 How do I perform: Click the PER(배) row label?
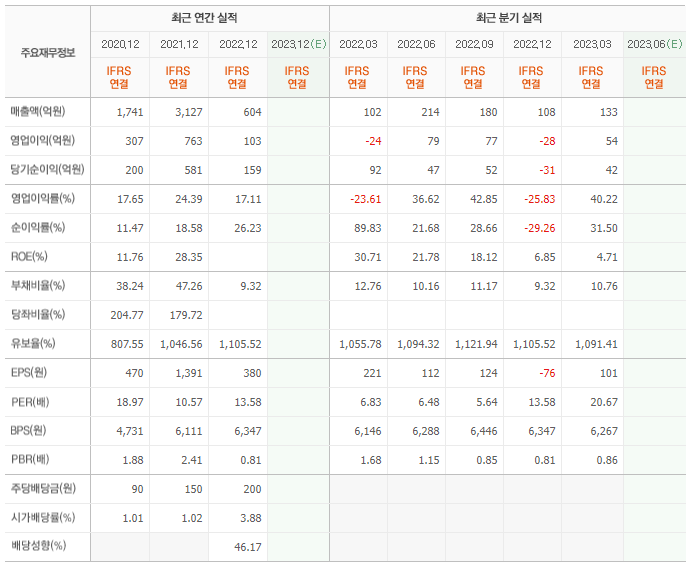coord(30,402)
